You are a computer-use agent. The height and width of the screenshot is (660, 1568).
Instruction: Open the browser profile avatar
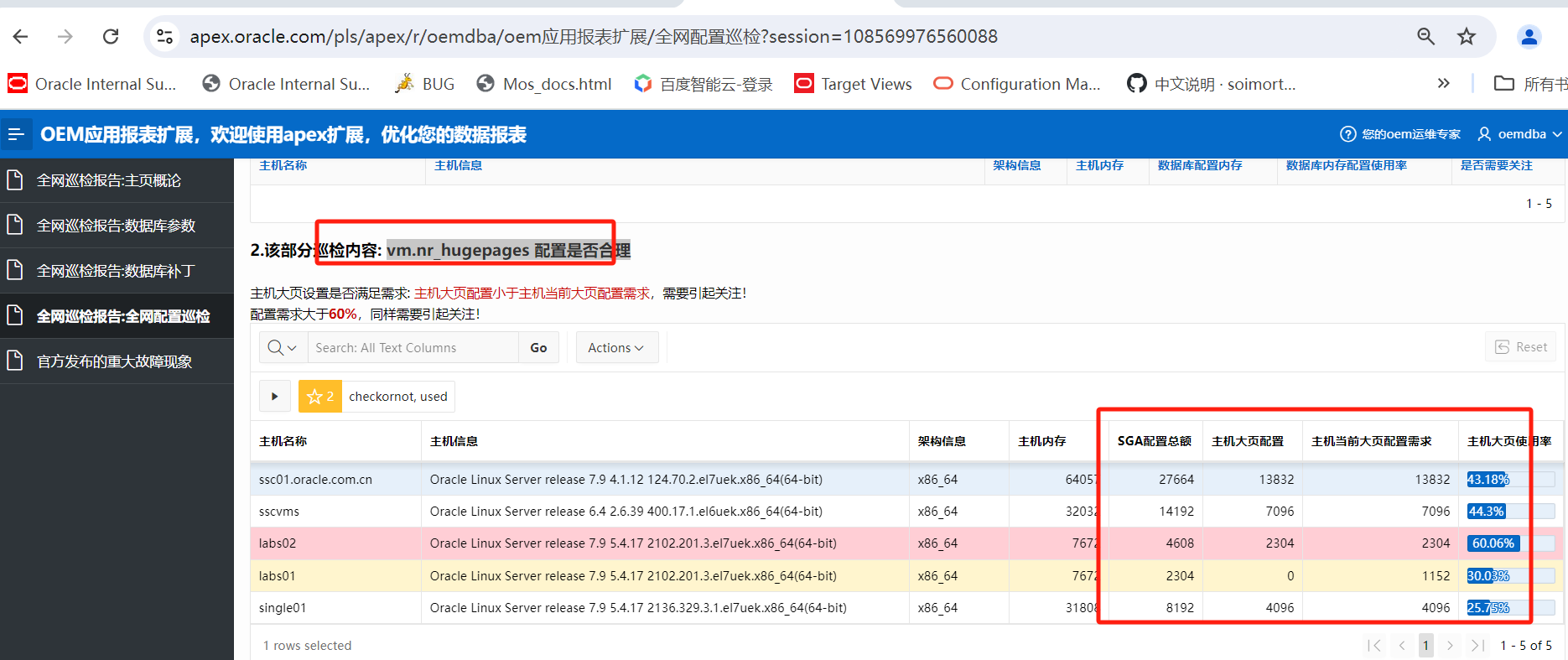(x=1529, y=36)
